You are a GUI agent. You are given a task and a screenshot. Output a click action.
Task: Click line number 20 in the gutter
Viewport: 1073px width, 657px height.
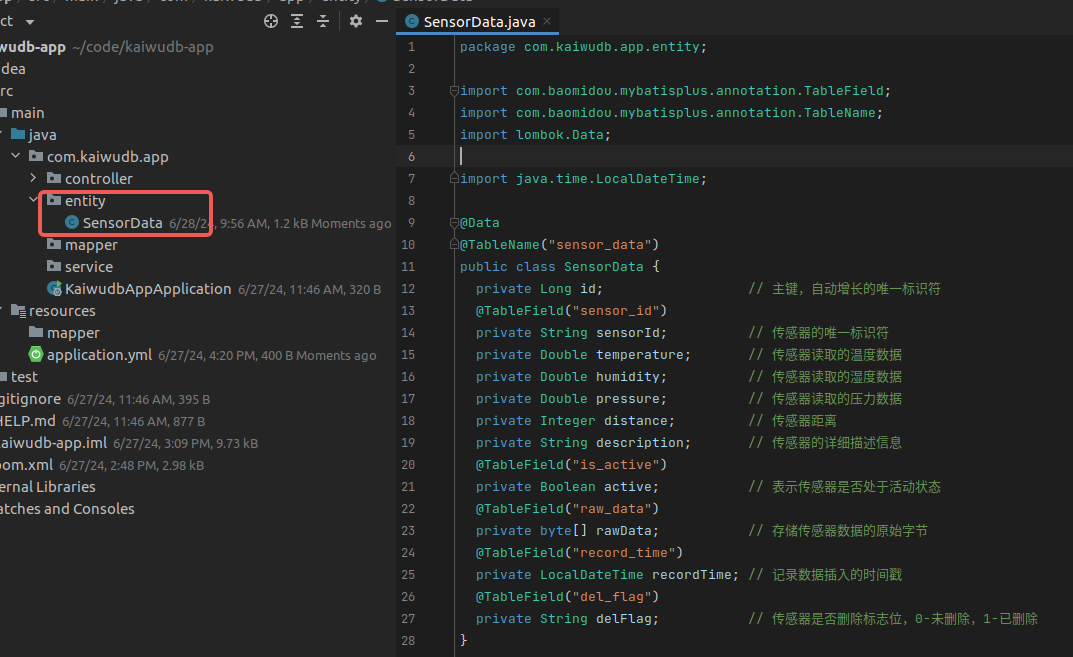point(408,465)
